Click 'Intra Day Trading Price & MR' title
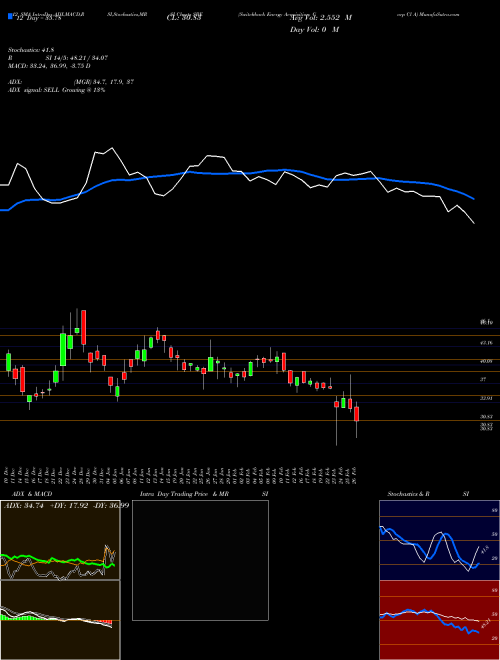 [184, 494]
